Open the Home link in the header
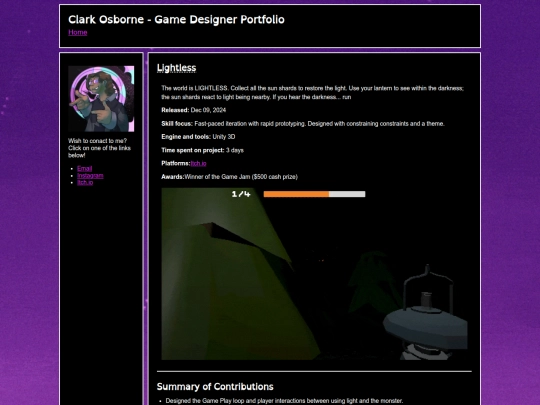540x405 pixels. pos(77,32)
